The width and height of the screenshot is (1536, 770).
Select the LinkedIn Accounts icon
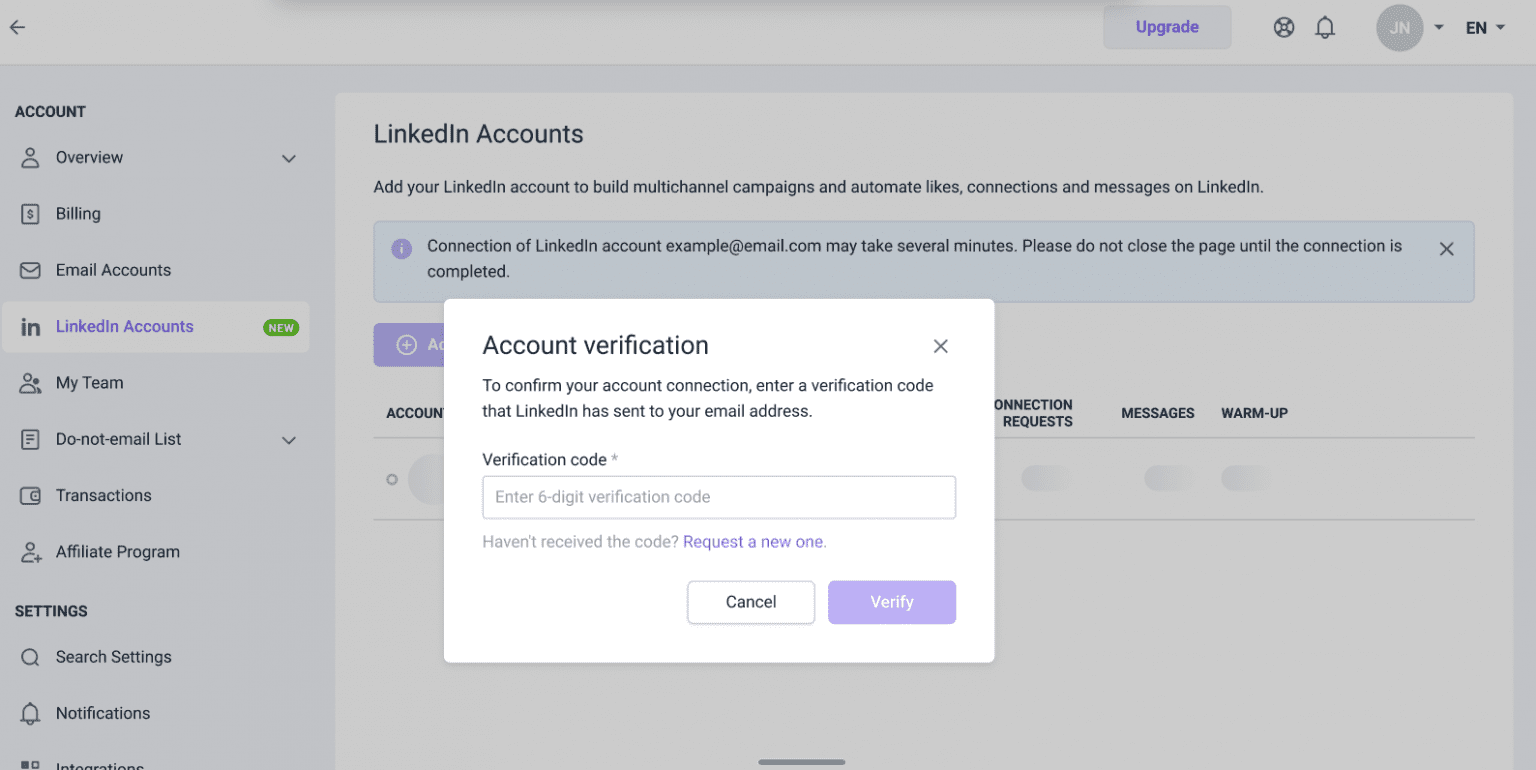click(30, 326)
